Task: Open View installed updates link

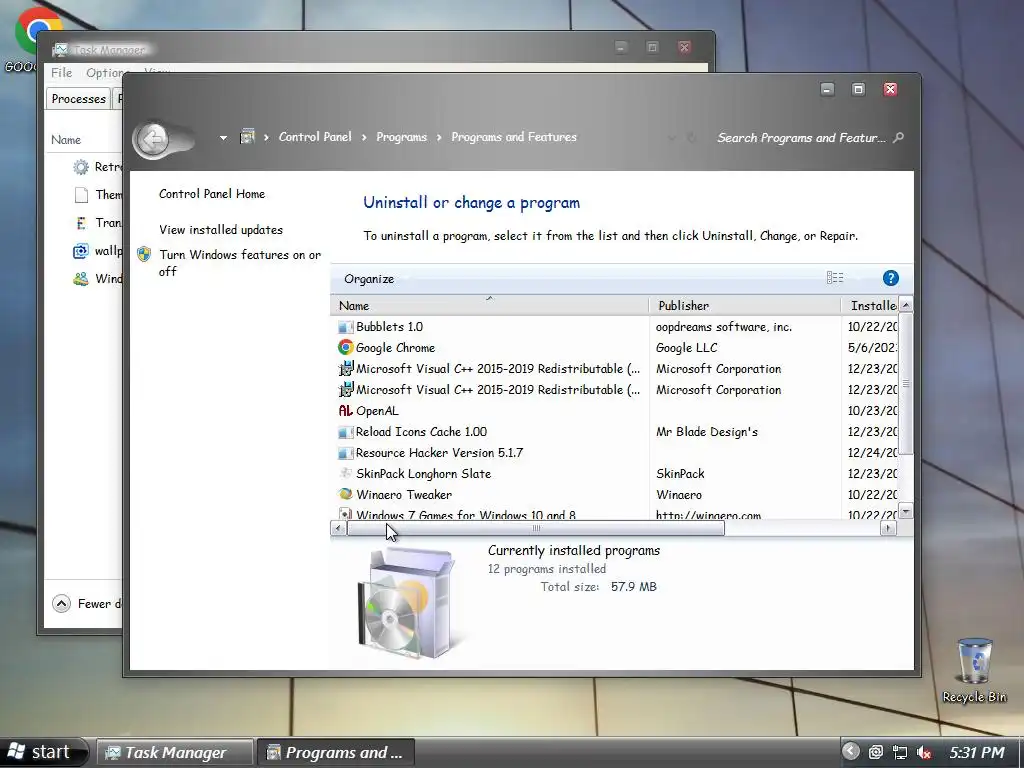Action: (x=221, y=230)
